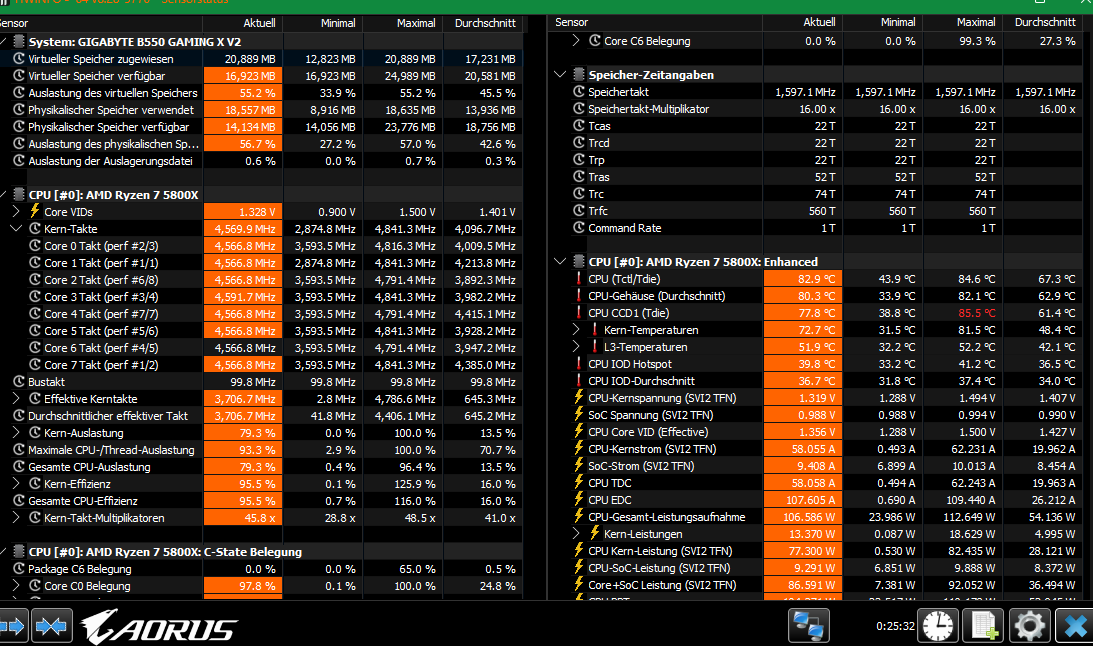Screen dimensions: 1093x646
Task: Click thermometer icon beside CPU (Tctl/Tdie)
Action: [x=579, y=279]
